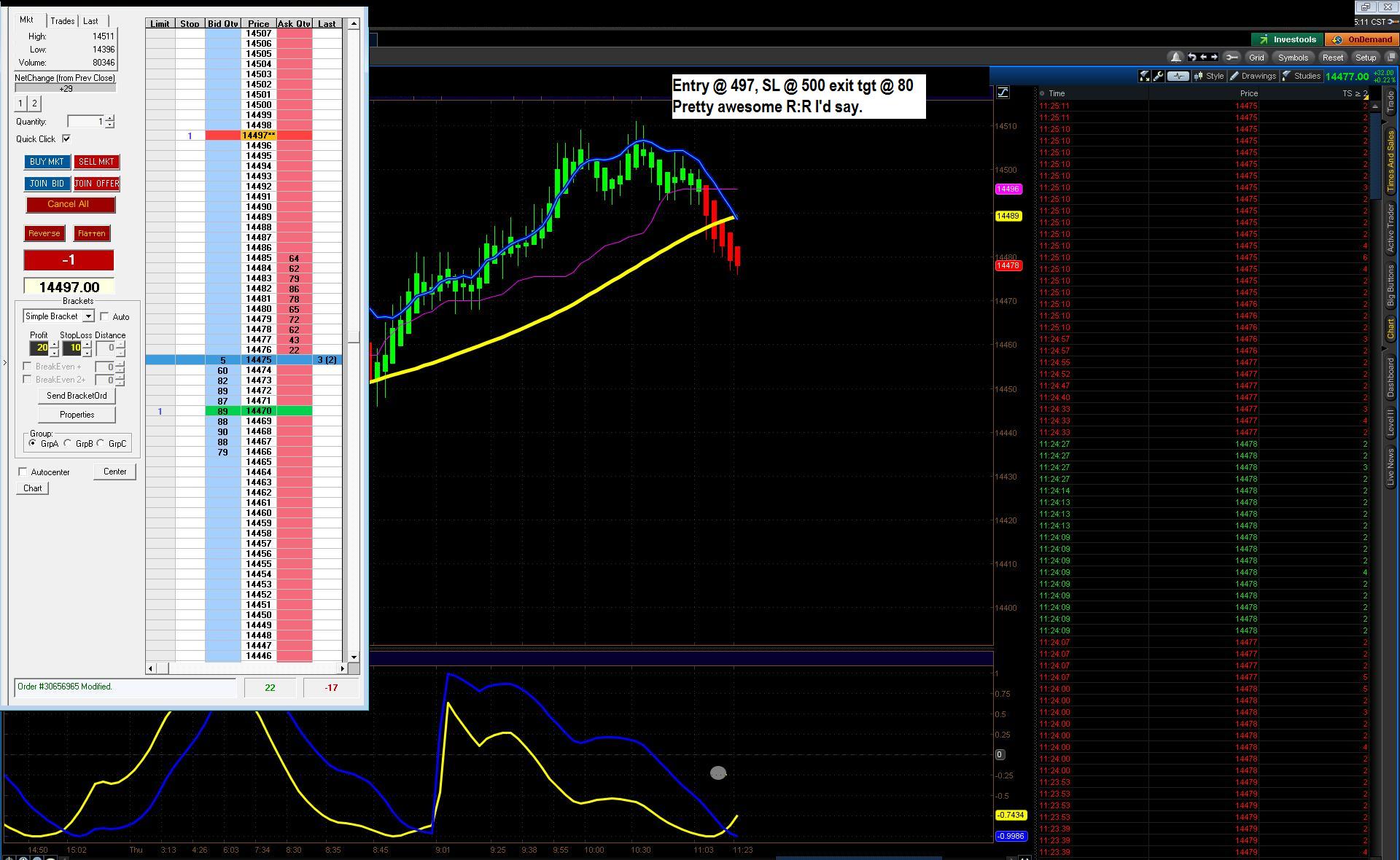
Task: Click the Profit ticks value field
Action: pyautogui.click(x=39, y=348)
